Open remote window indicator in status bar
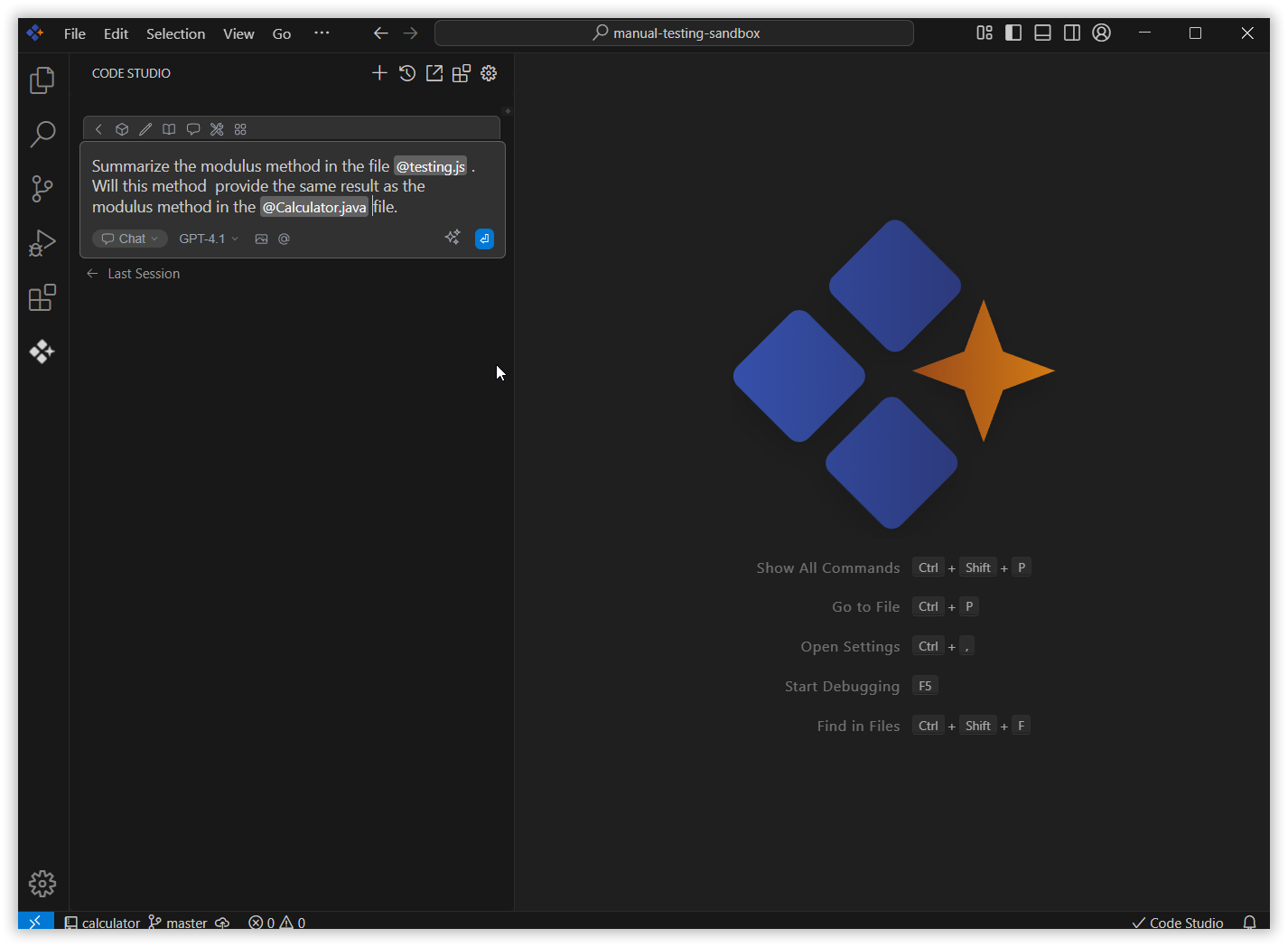Screen dimensions: 1288x947 pos(36,922)
